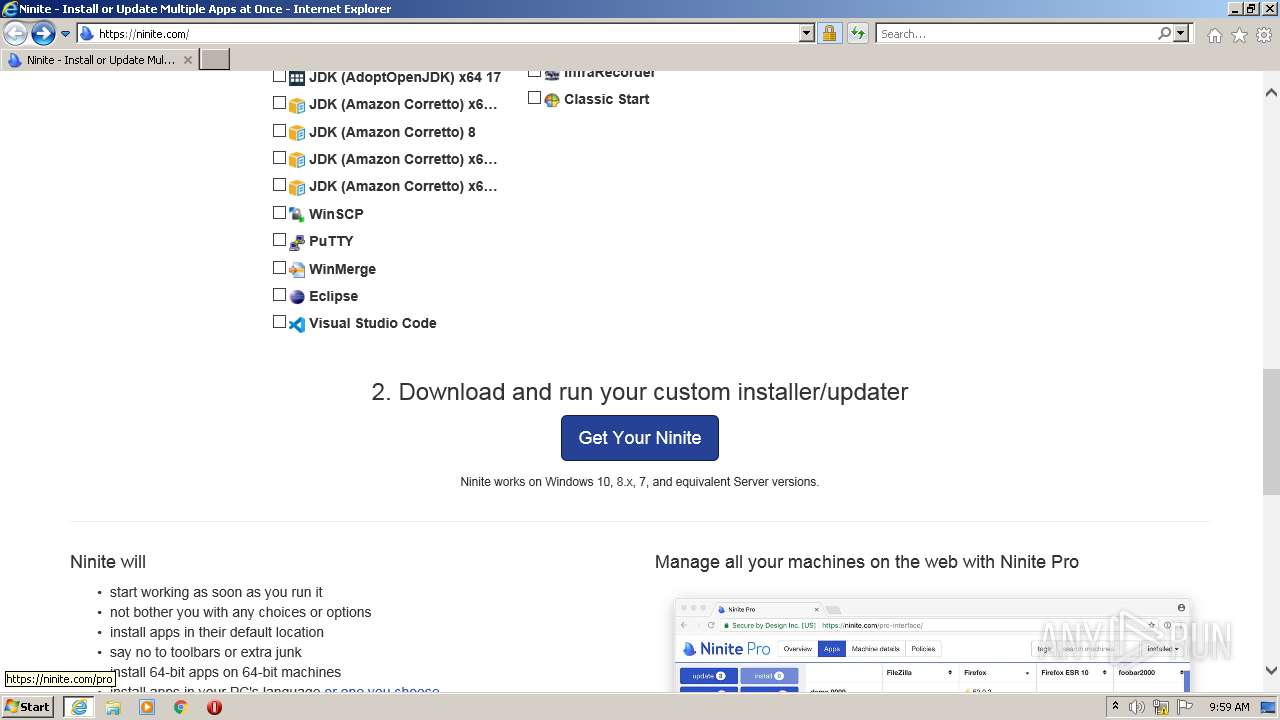Click the network tray icon
The height and width of the screenshot is (720, 1280).
[x=1161, y=707]
